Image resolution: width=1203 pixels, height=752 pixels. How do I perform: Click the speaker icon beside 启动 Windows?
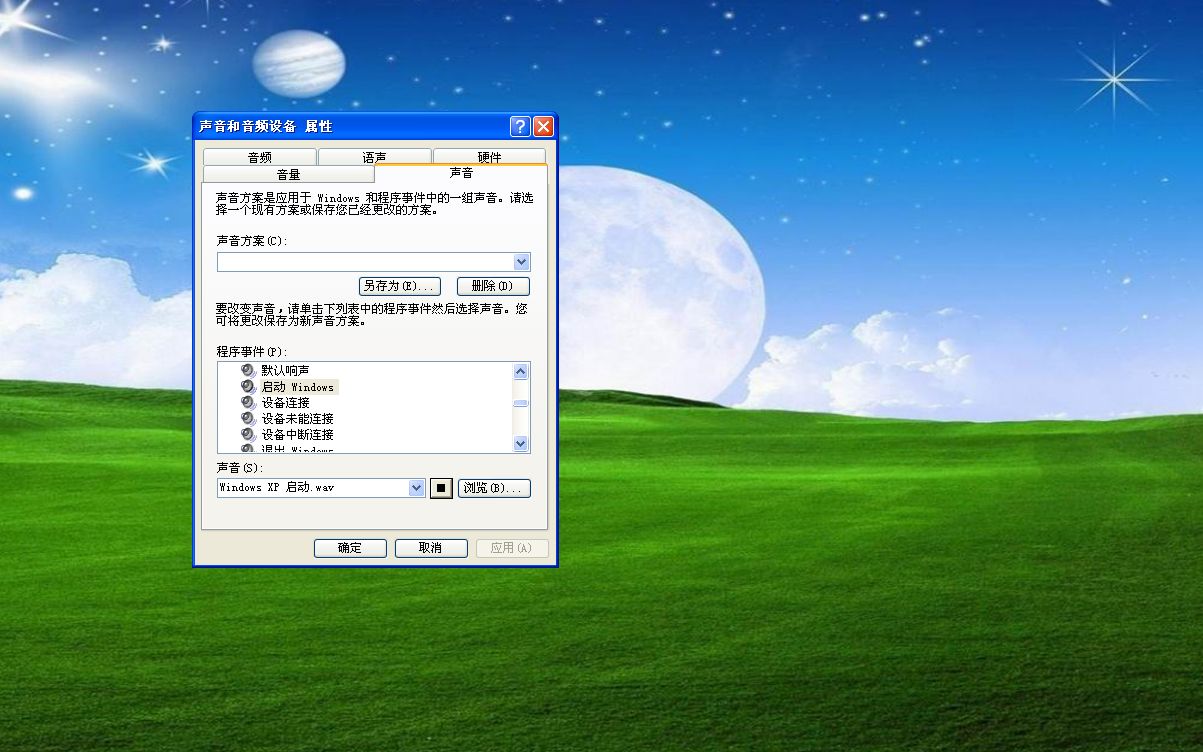pyautogui.click(x=246, y=386)
